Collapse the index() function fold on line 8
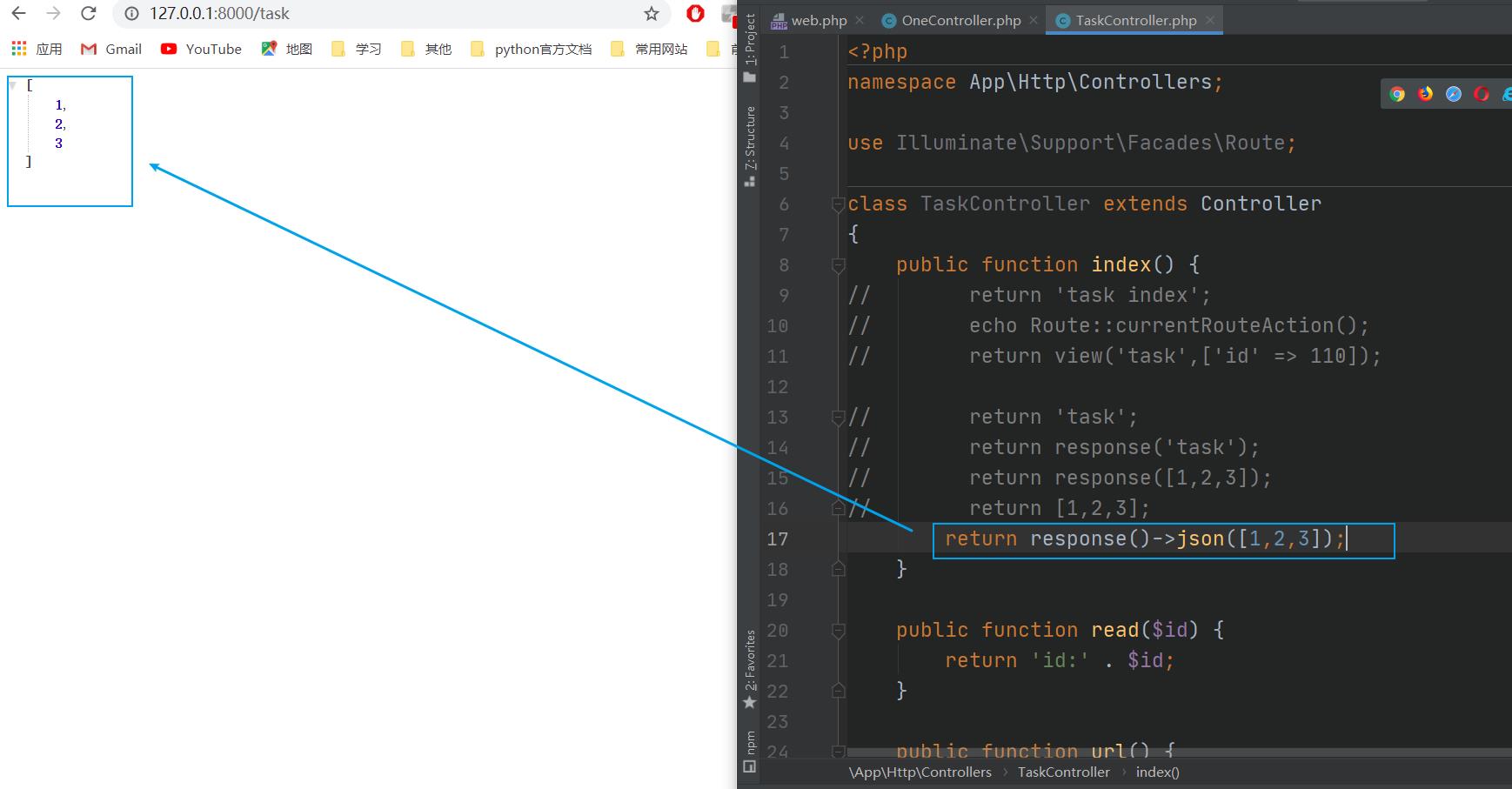 (x=839, y=265)
